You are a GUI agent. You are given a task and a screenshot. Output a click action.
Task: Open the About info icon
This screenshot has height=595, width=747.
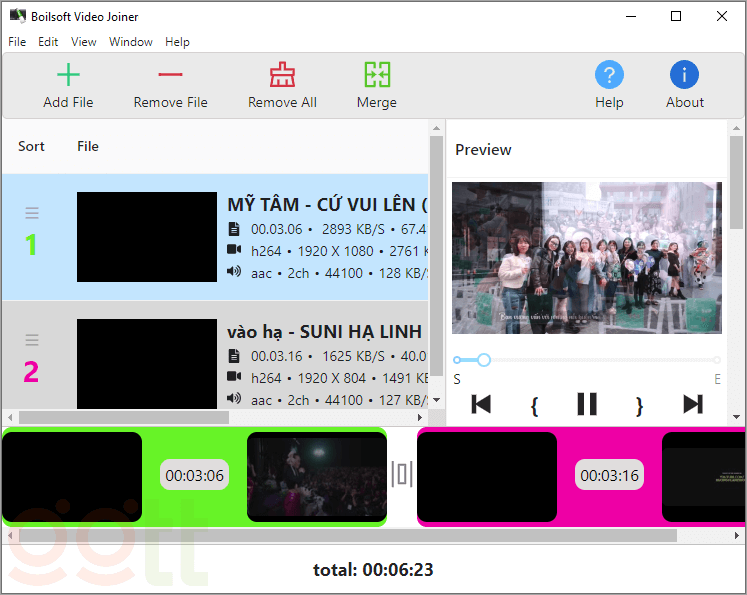pos(684,75)
